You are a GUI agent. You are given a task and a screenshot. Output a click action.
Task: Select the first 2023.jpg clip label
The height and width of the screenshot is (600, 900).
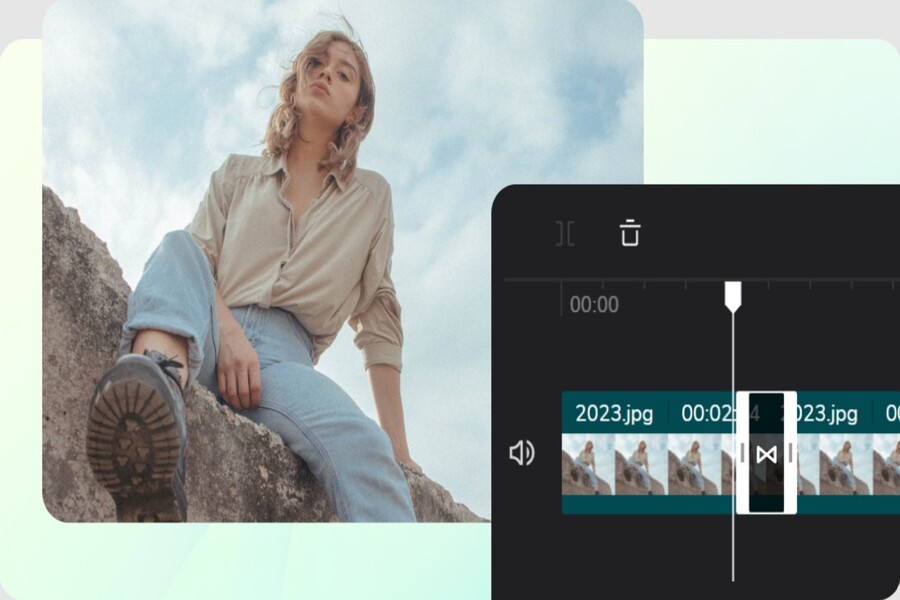click(x=614, y=413)
